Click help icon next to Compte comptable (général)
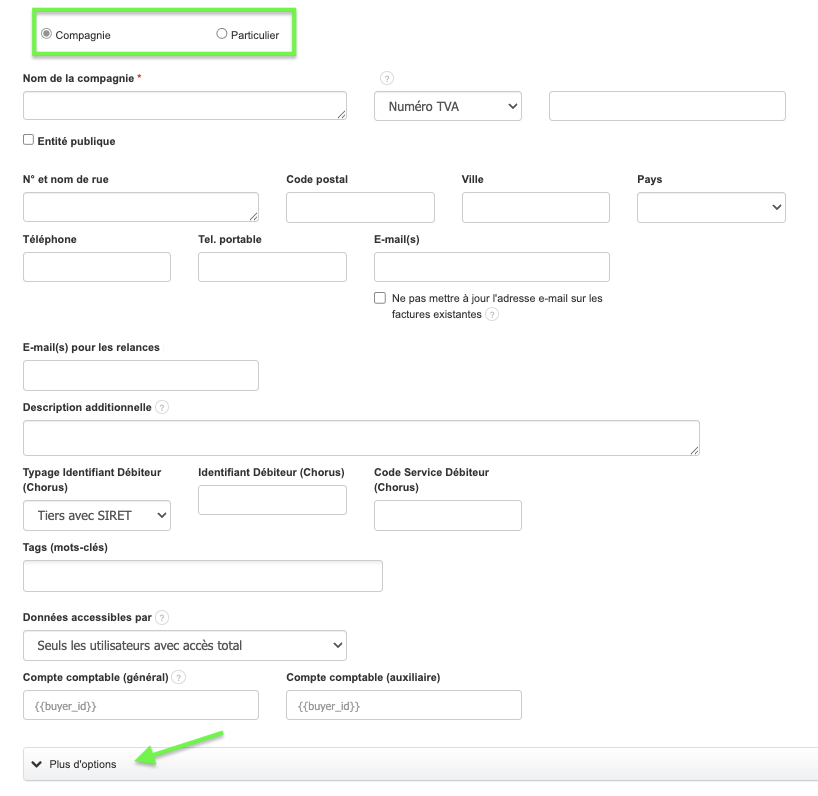The width and height of the screenshot is (818, 796). tap(179, 678)
